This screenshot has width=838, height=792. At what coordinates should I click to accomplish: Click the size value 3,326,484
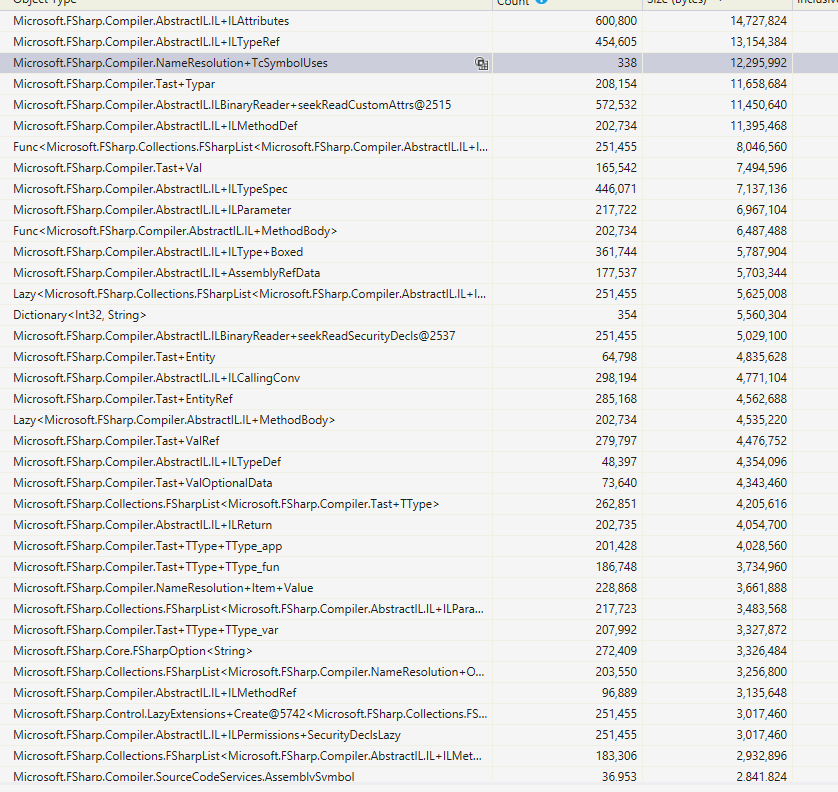point(762,650)
